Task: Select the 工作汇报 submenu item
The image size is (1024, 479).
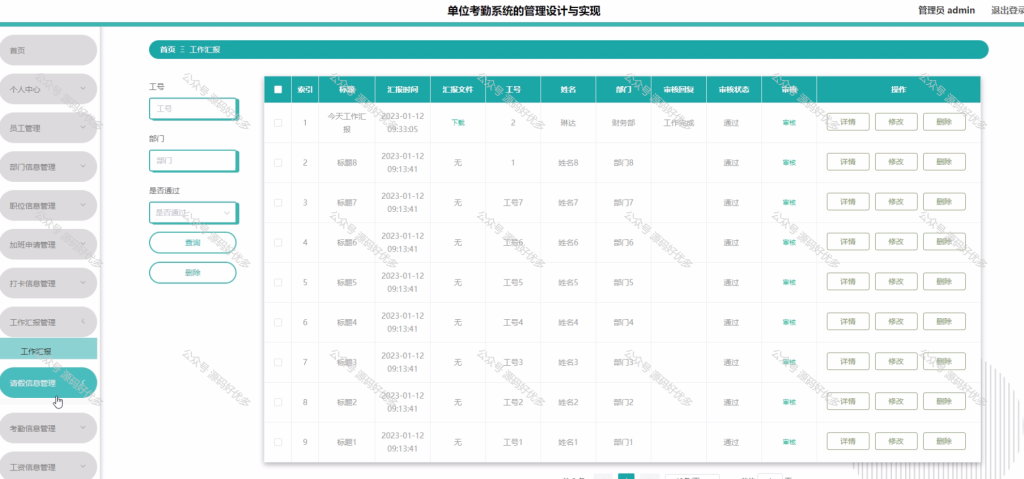Action: 48,351
